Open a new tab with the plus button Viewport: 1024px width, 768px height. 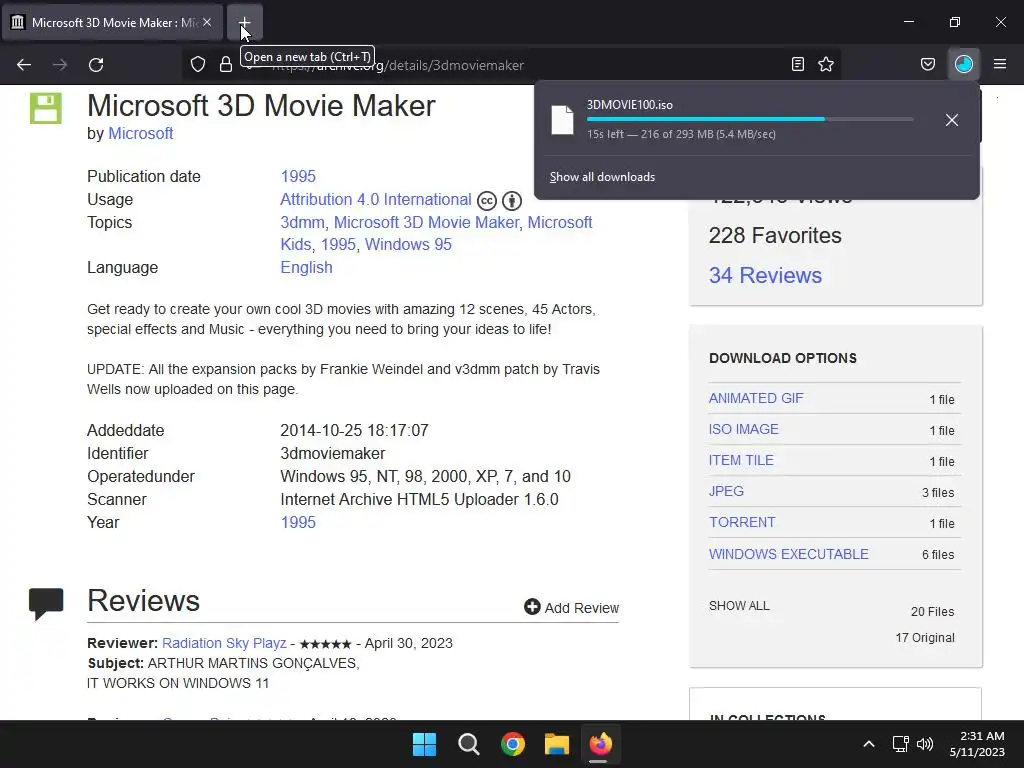click(x=244, y=22)
